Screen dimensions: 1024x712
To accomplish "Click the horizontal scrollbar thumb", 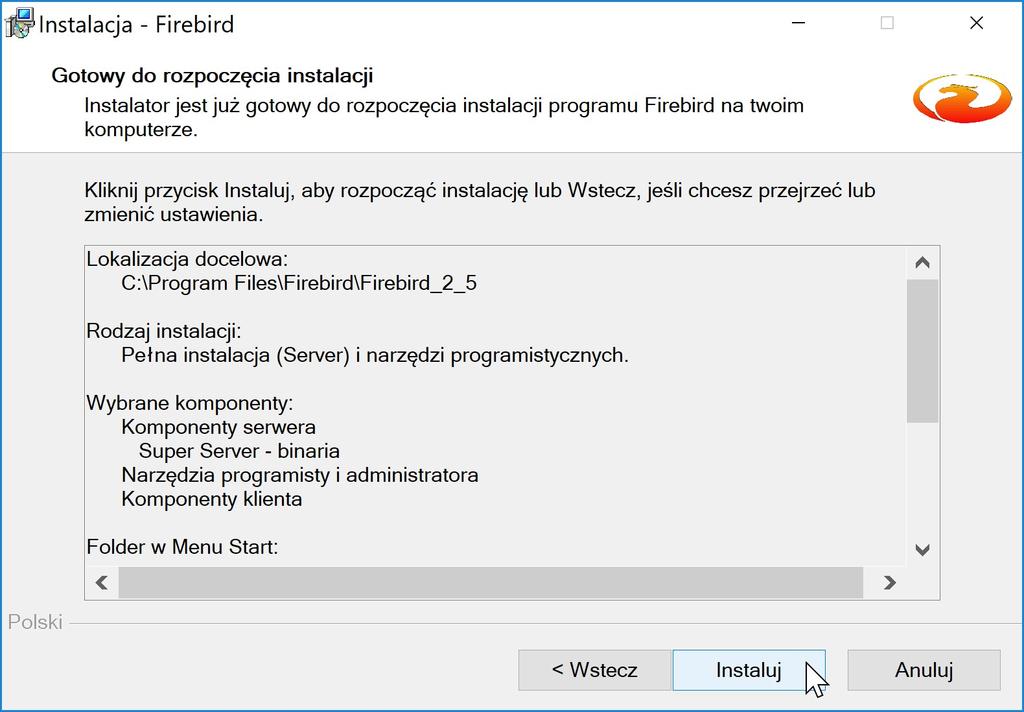I will [490, 582].
